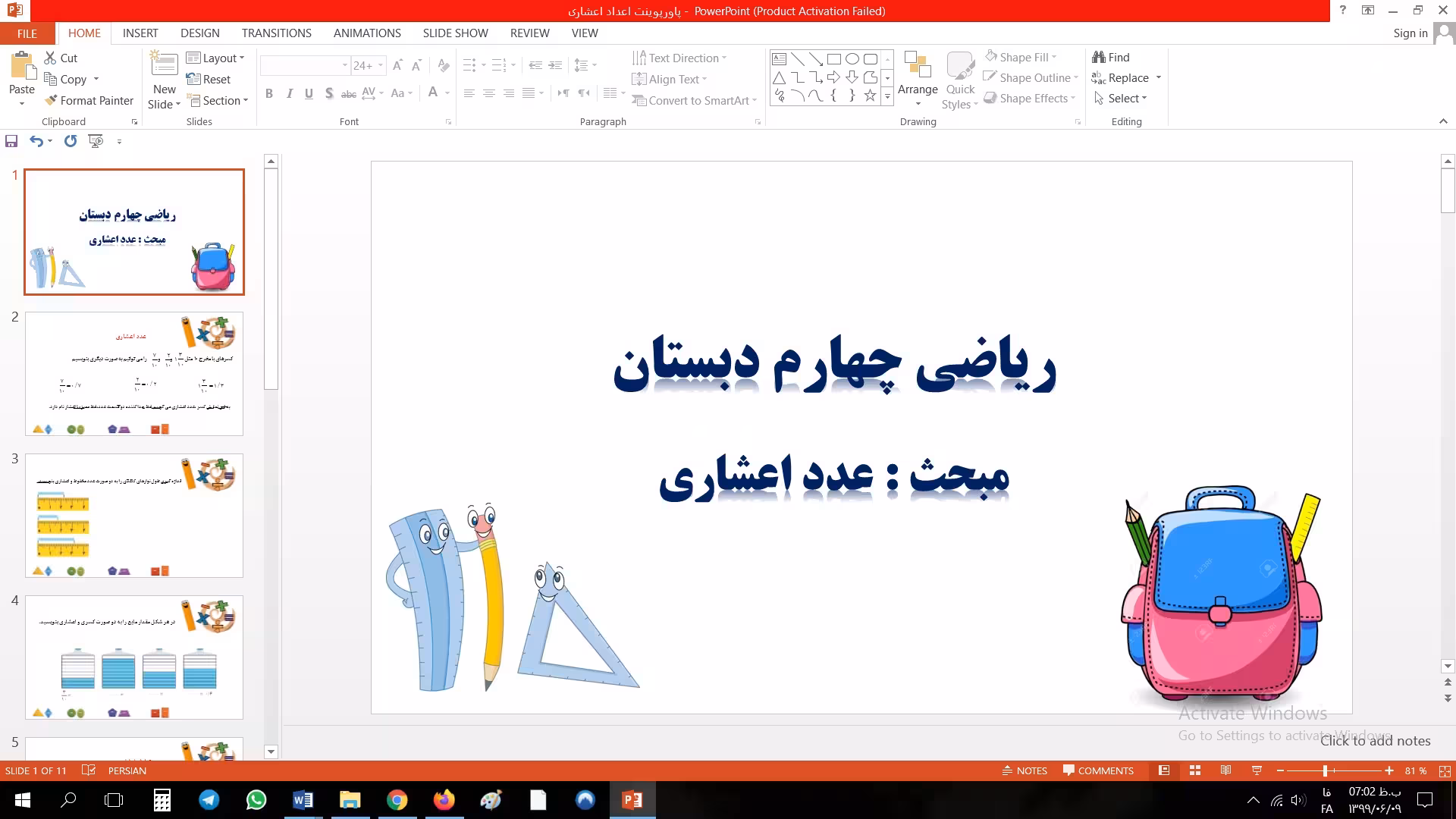Toggle justify text alignment

pos(529,93)
